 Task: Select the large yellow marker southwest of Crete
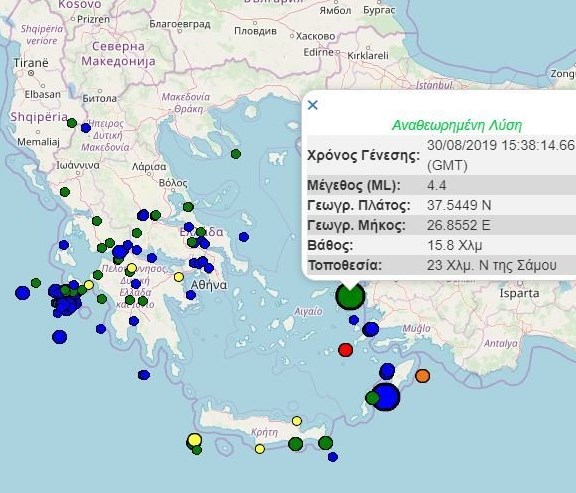[194, 440]
